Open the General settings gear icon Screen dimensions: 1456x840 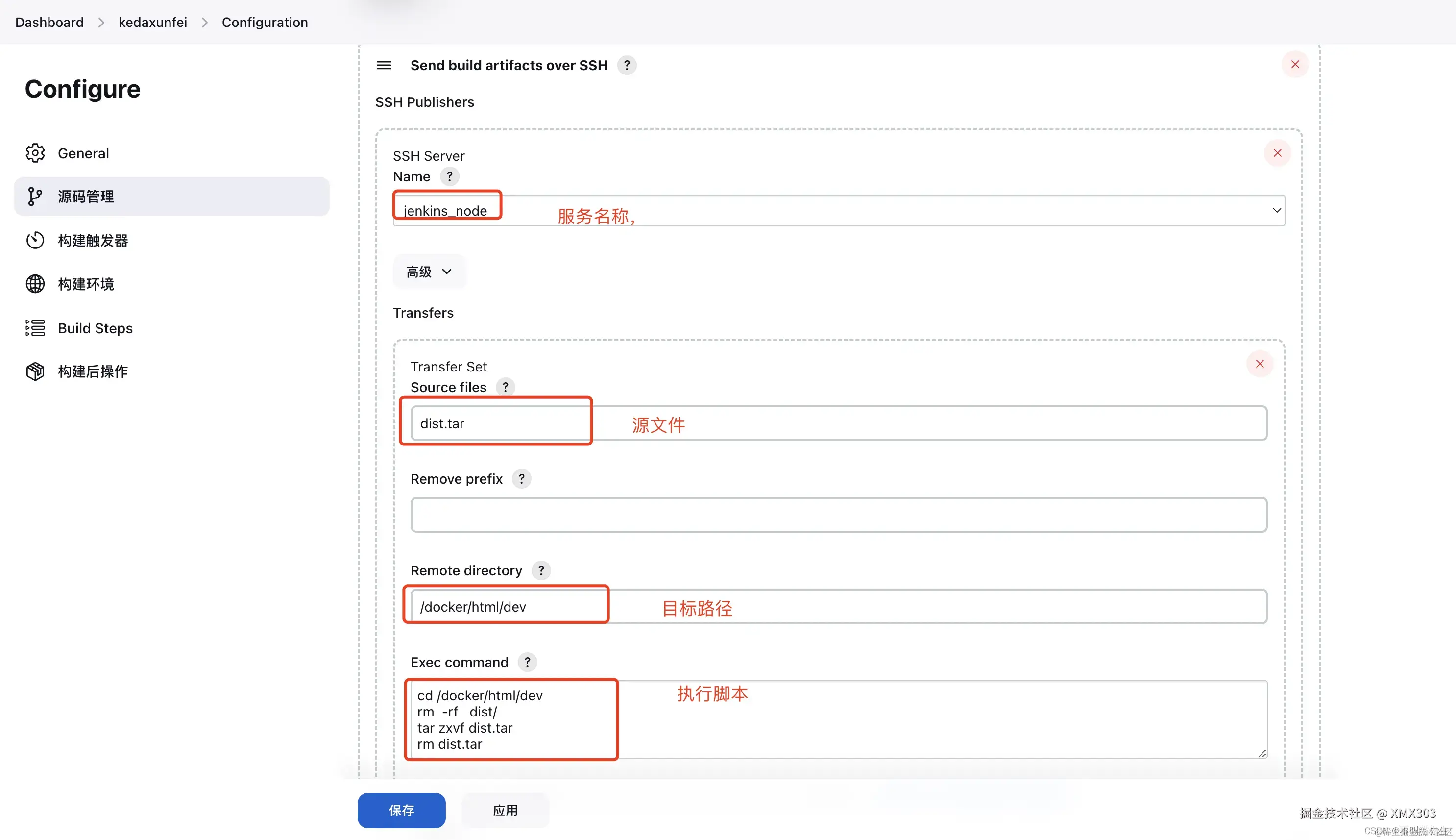35,153
